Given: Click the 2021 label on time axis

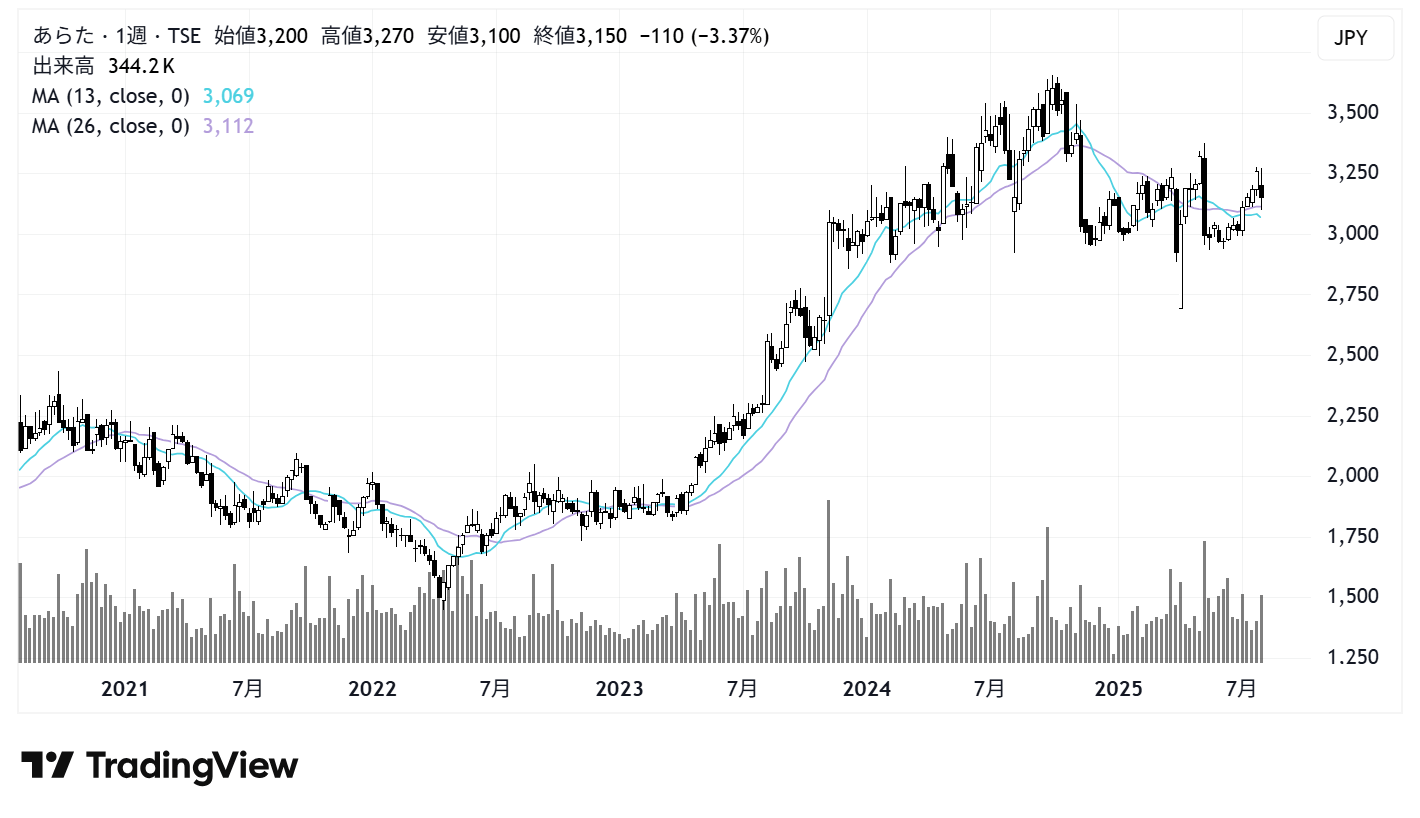Looking at the screenshot, I should 125,689.
